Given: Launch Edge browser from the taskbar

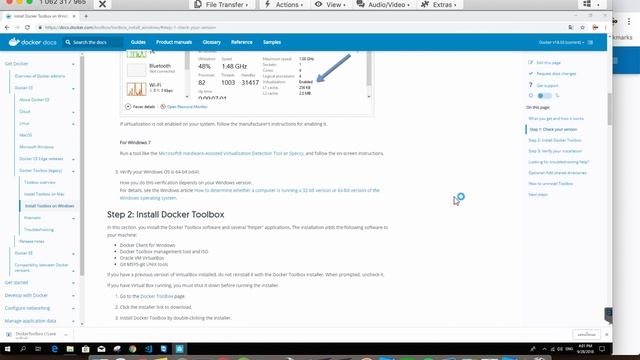Looking at the screenshot, I should tap(54, 349).
